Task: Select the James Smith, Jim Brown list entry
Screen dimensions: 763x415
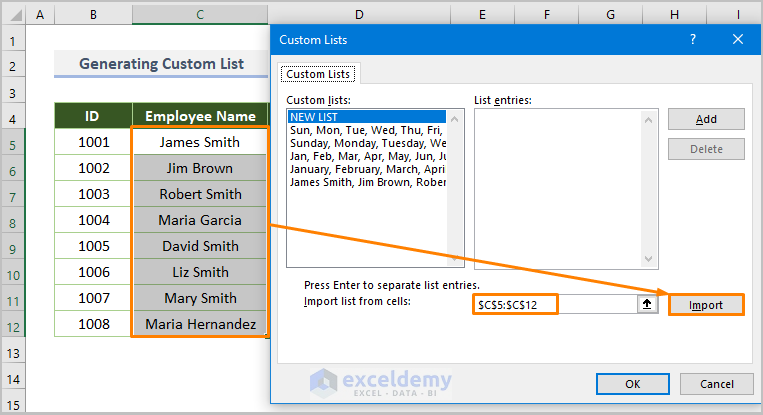Action: [367, 182]
